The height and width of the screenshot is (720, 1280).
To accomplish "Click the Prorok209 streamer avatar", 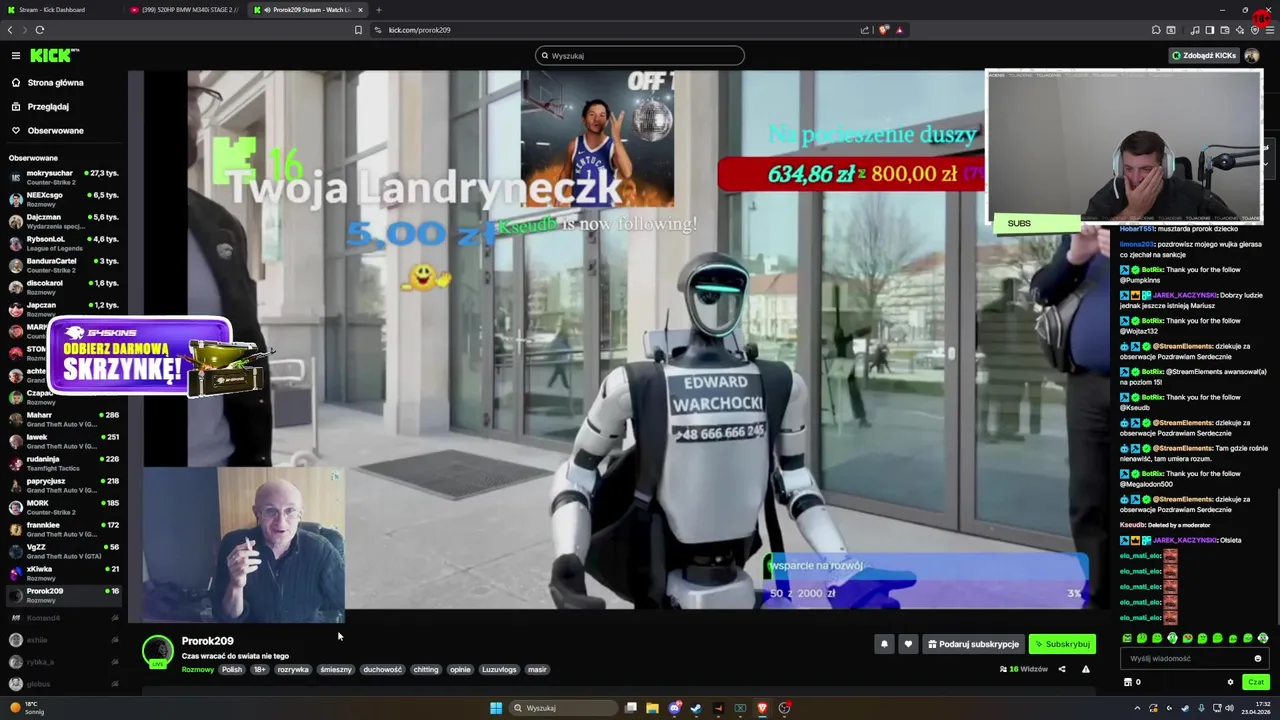I will [x=157, y=651].
